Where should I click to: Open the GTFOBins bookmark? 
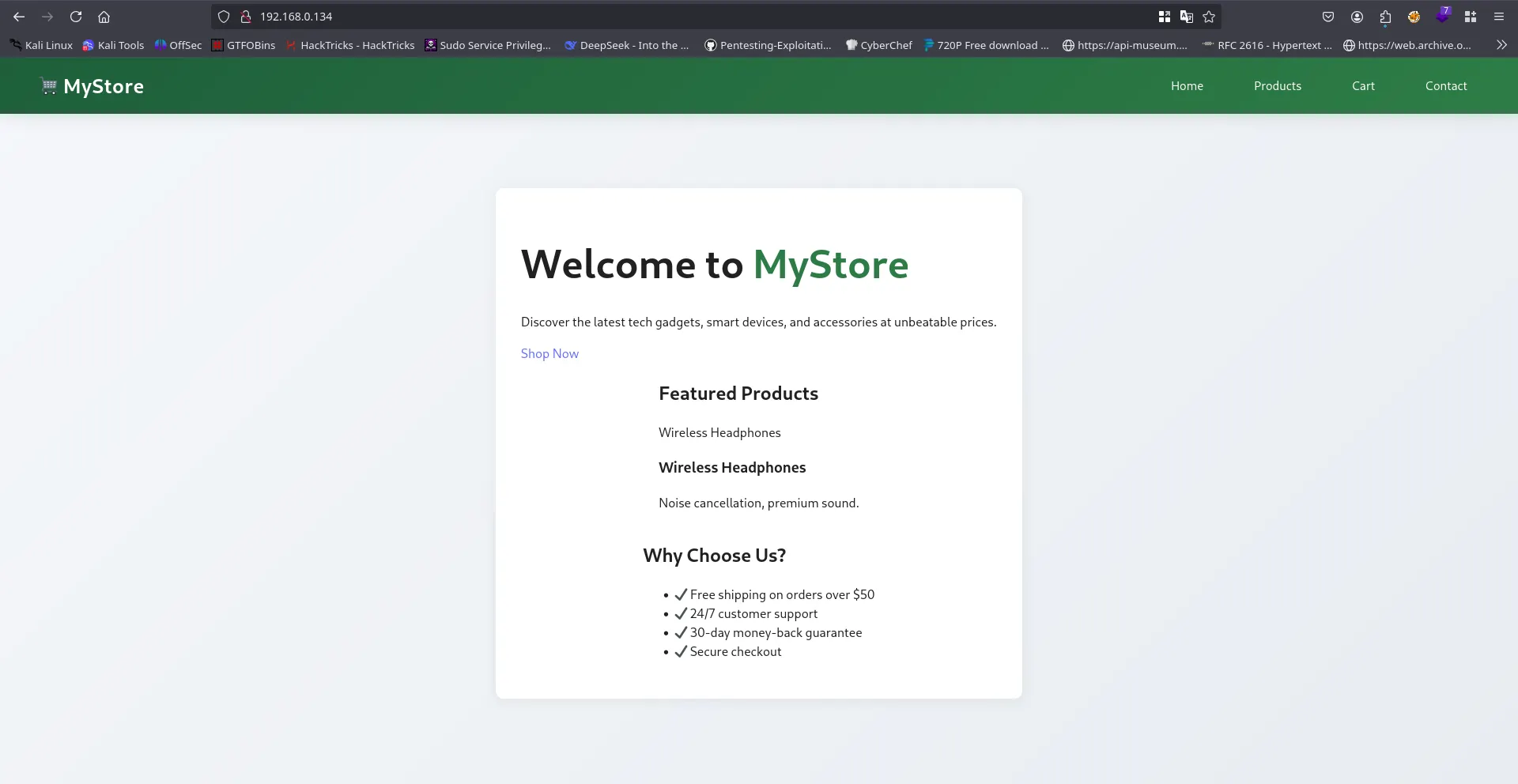click(244, 45)
